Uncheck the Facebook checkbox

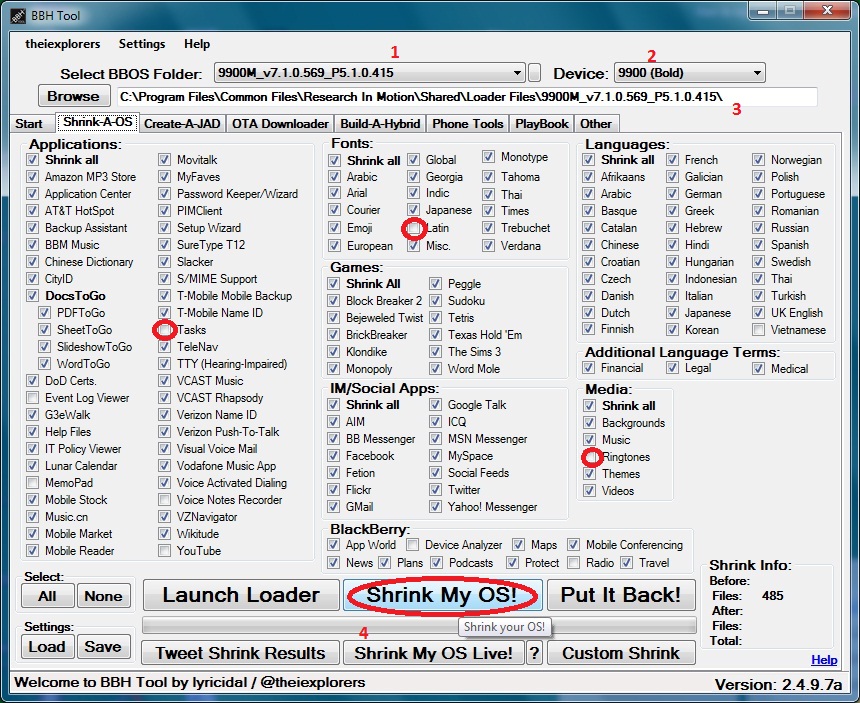coord(333,456)
